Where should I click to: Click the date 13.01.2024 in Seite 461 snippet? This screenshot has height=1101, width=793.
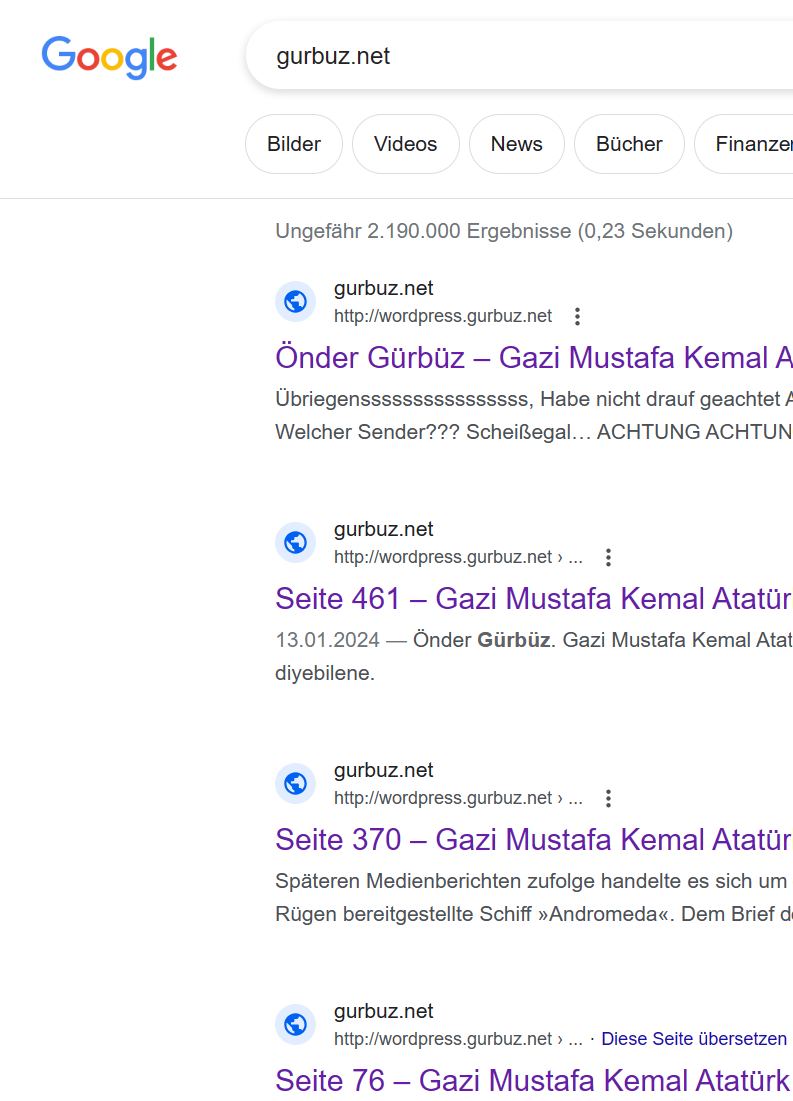click(327, 640)
